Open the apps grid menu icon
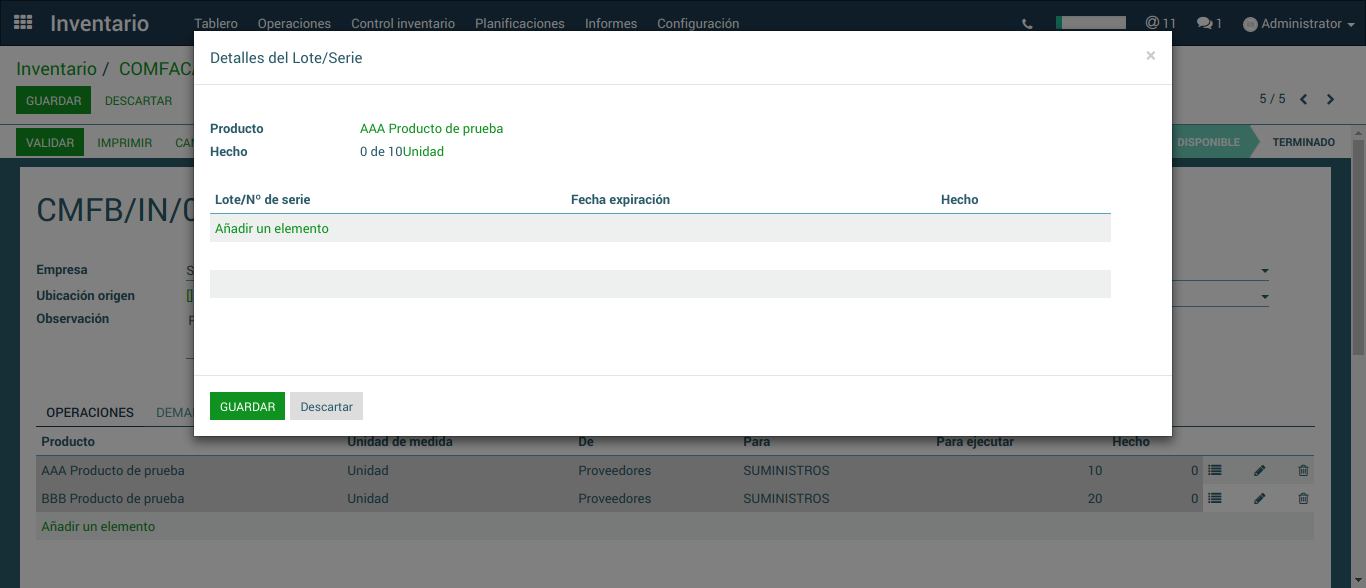Screen dimensions: 1366x588 click(x=23, y=23)
